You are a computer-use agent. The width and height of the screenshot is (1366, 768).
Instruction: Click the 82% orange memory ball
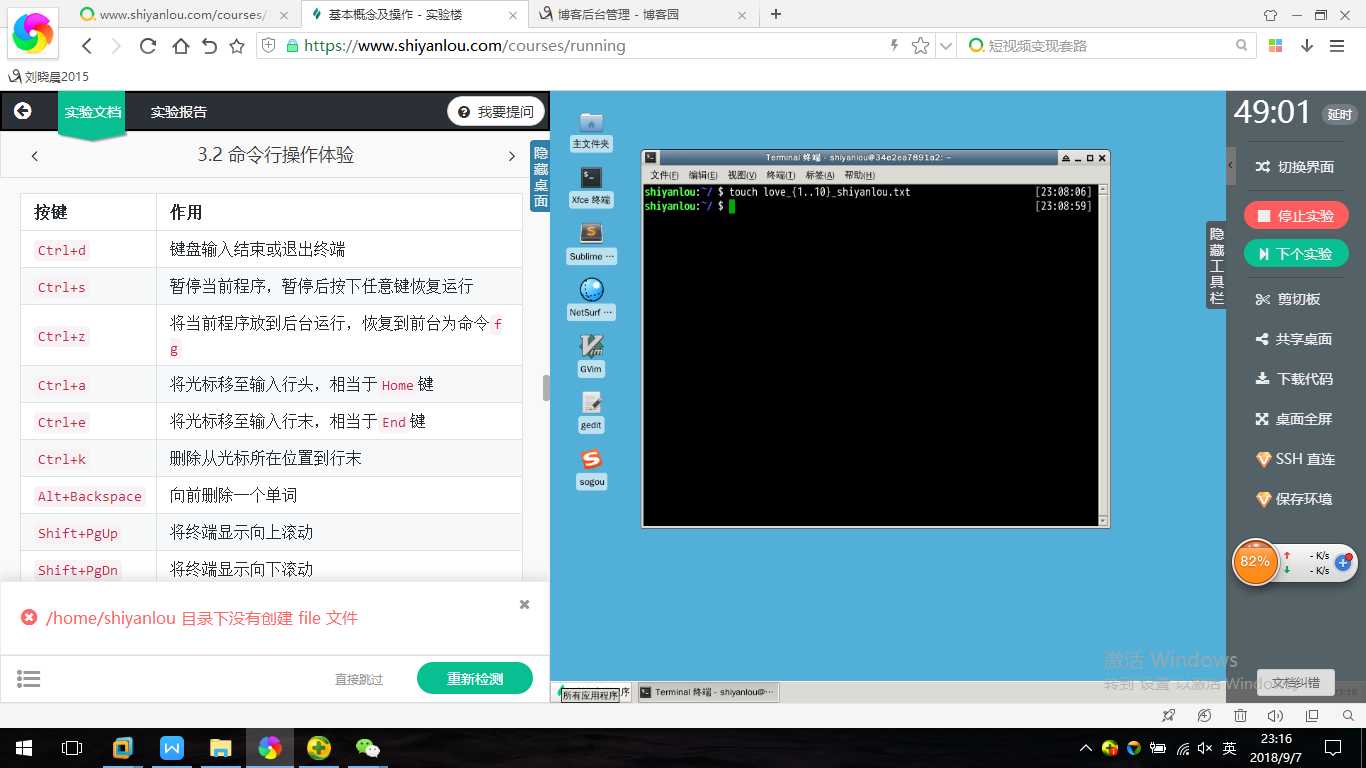1255,561
